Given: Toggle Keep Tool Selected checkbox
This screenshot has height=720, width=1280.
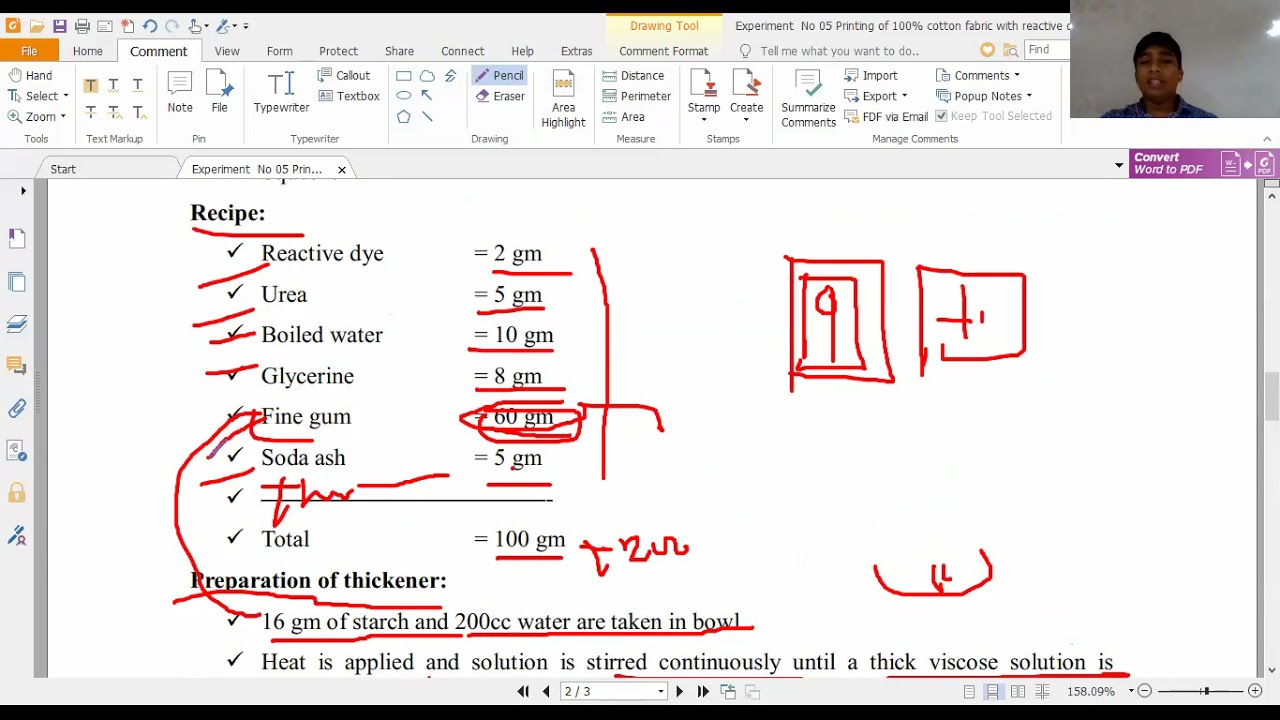Looking at the screenshot, I should (993, 116).
